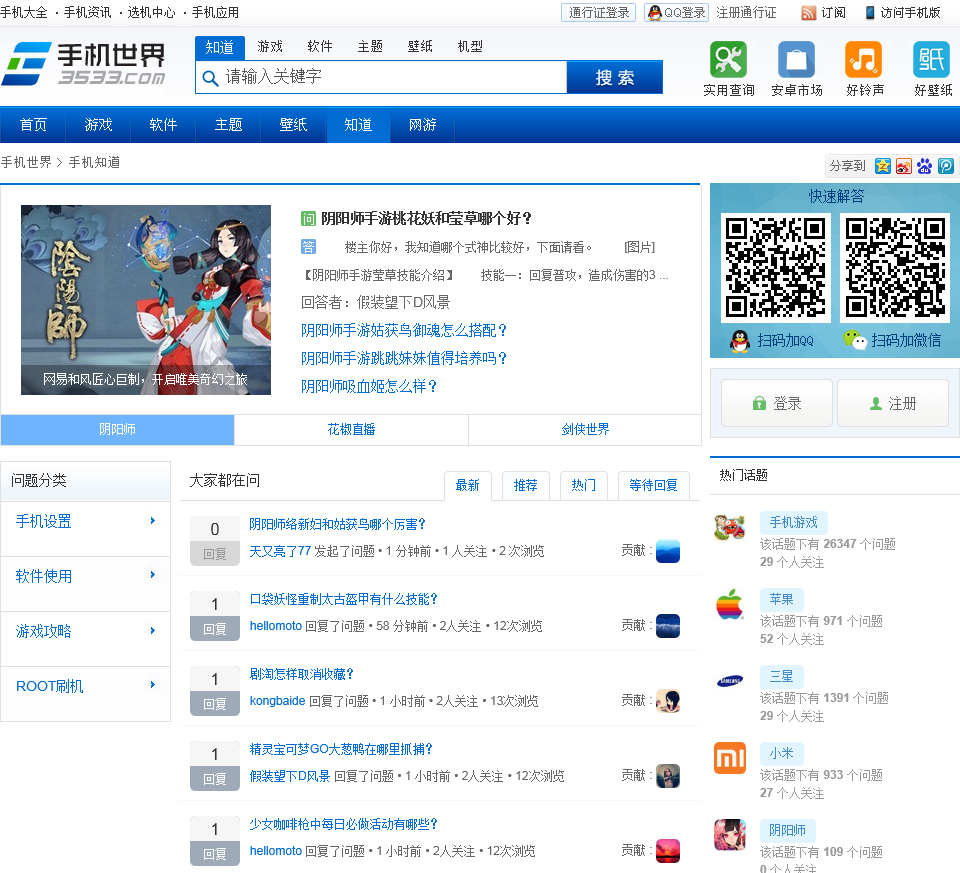960x873 pixels.
Task: Select the 壁纸 search tab
Action: [420, 47]
